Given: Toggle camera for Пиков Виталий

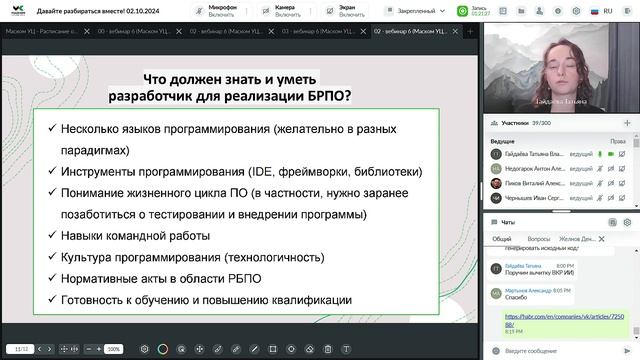Looking at the screenshot, I should [x=611, y=183].
